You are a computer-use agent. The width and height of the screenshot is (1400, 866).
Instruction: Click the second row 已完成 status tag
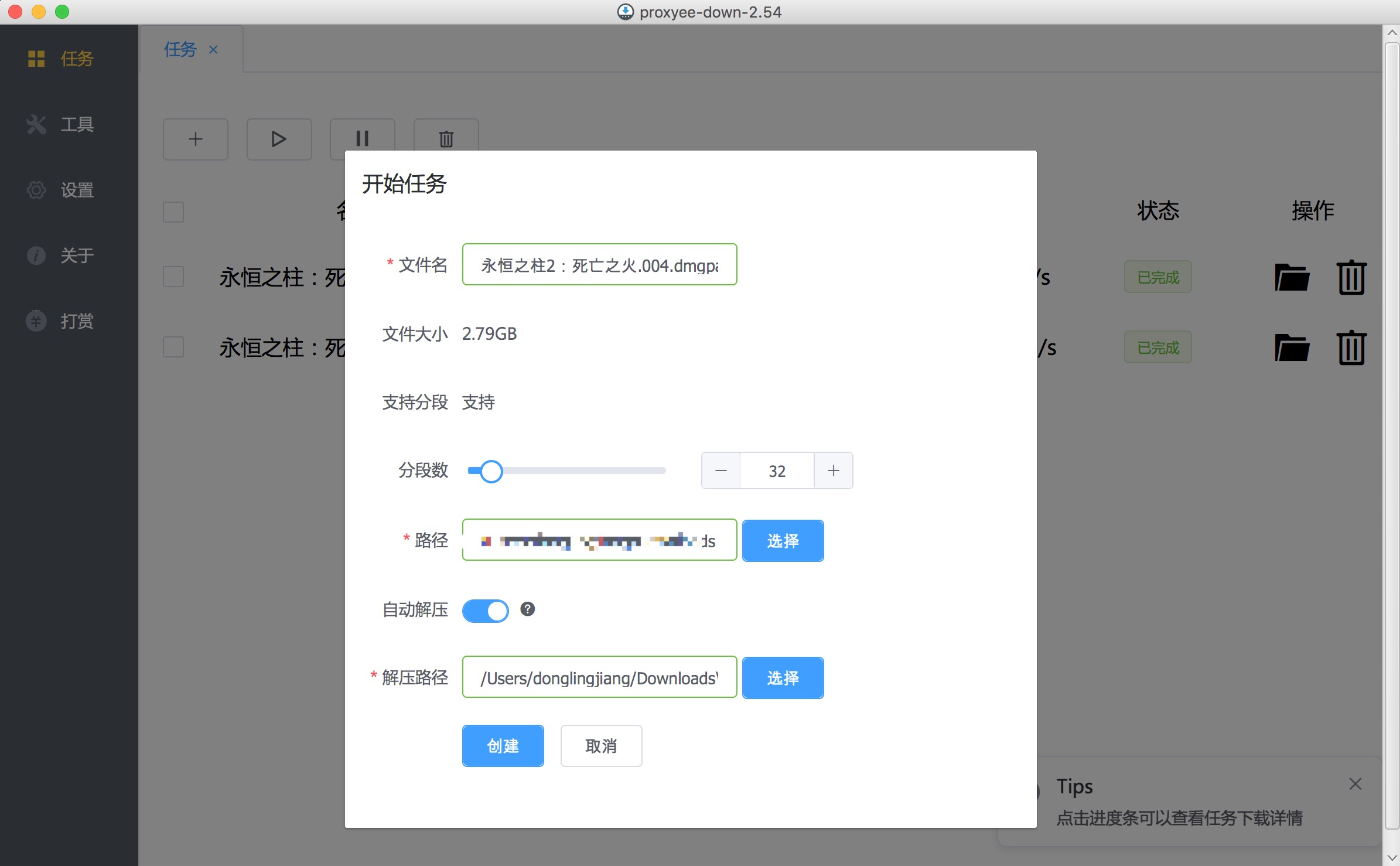point(1157,347)
